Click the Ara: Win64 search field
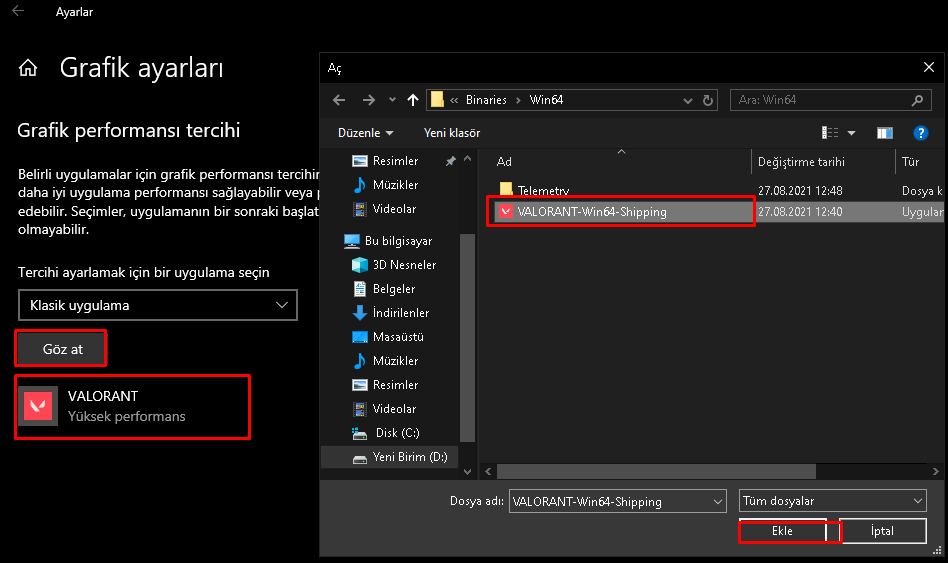The width and height of the screenshot is (948, 563). 831,100
